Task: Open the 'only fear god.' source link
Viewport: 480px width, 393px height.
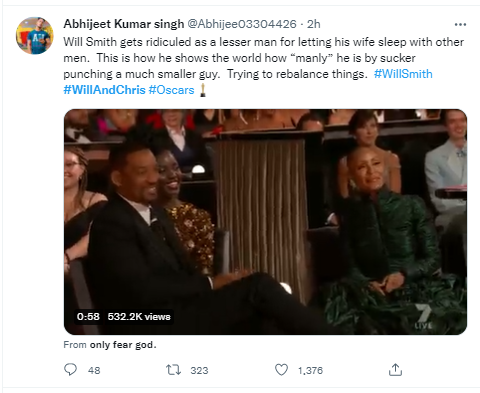Action: click(123, 345)
